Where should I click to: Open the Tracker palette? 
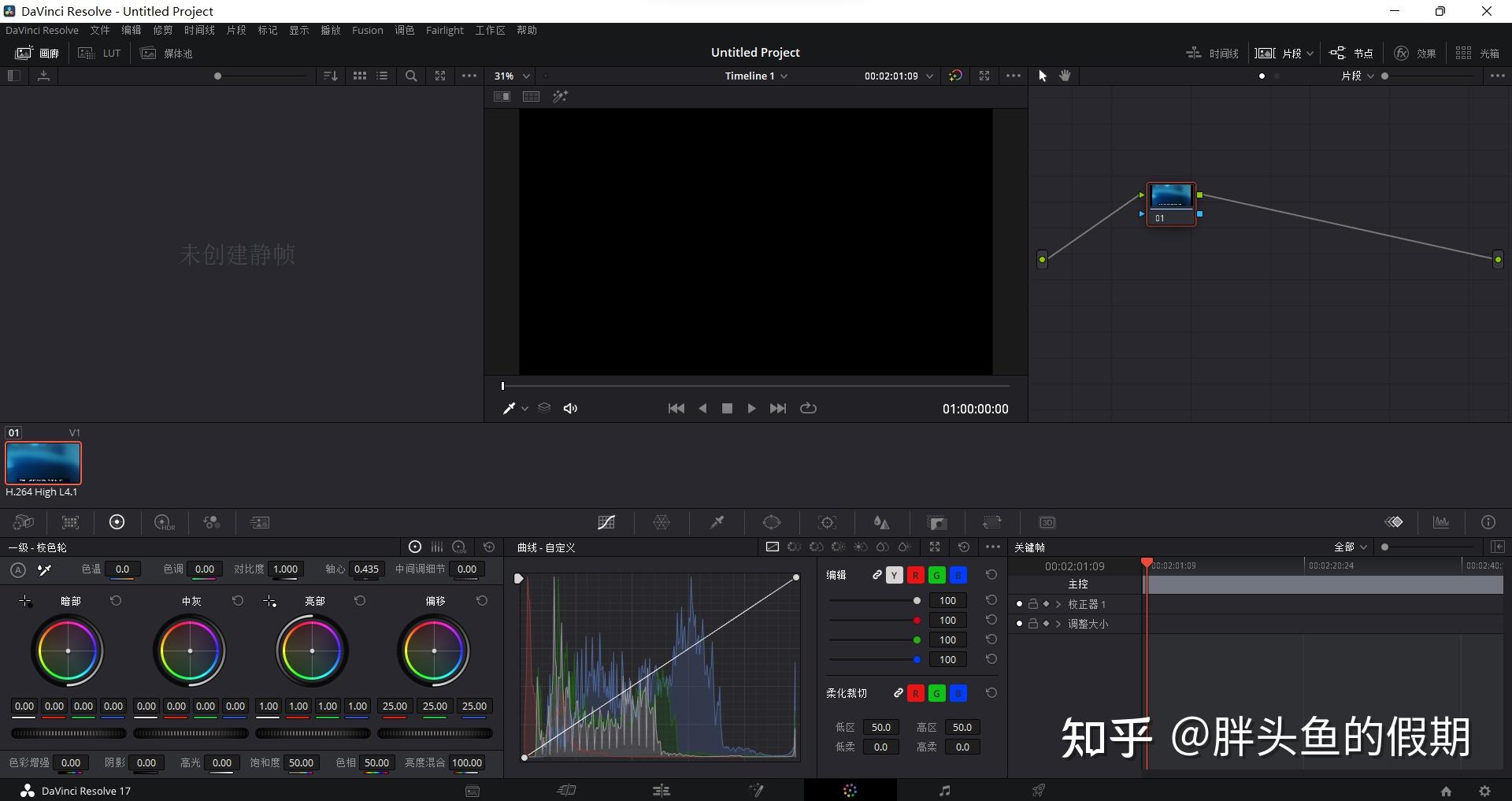click(827, 522)
